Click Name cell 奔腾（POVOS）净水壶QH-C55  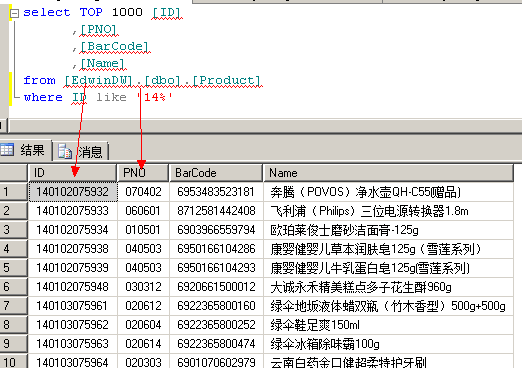[388, 192]
